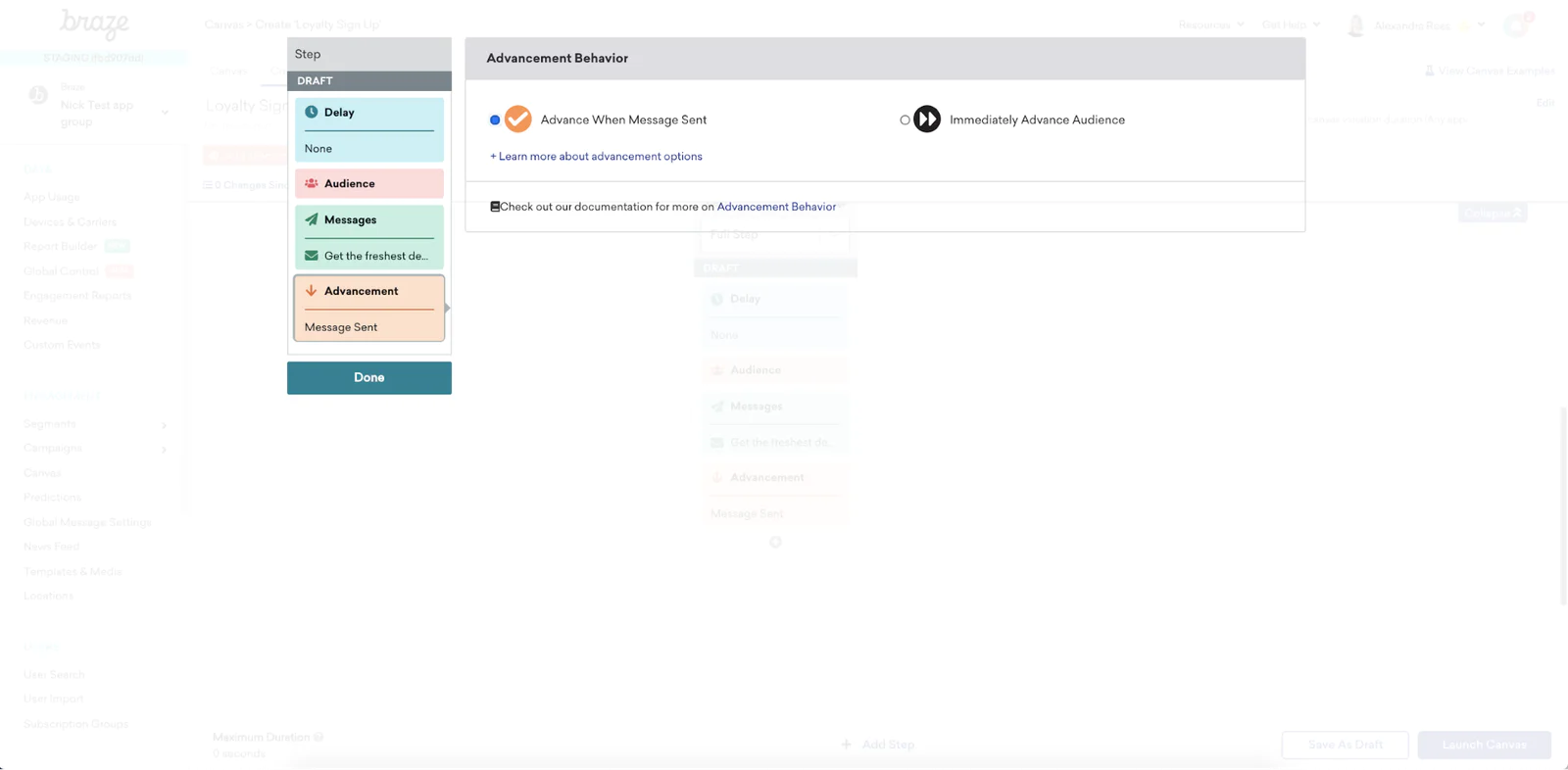1568x770 pixels.
Task: Click the Save As Draft button
Action: pos(1346,746)
